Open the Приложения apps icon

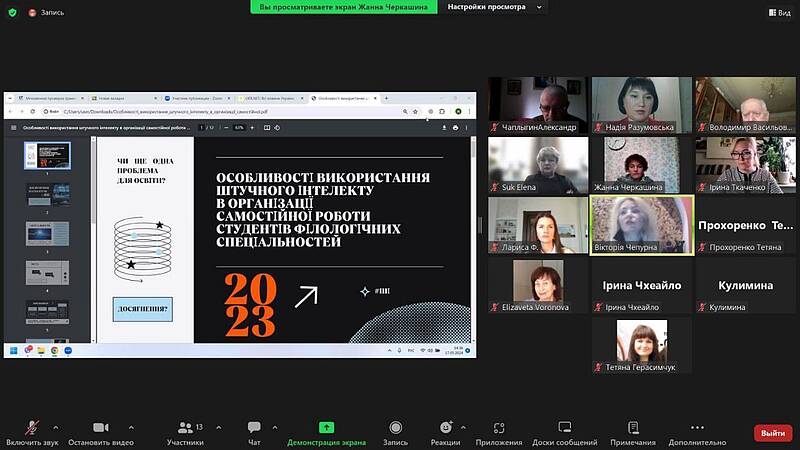tap(498, 428)
